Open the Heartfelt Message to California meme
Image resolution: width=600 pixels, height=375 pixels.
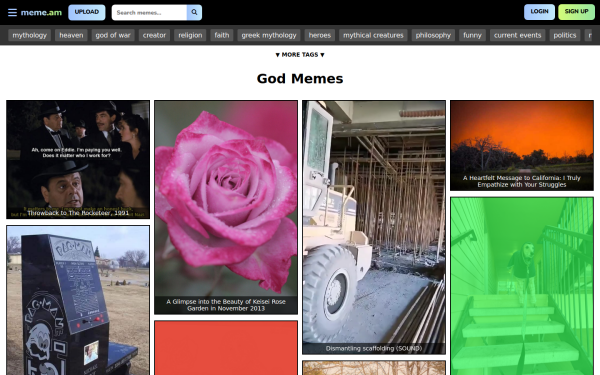pyautogui.click(x=522, y=145)
